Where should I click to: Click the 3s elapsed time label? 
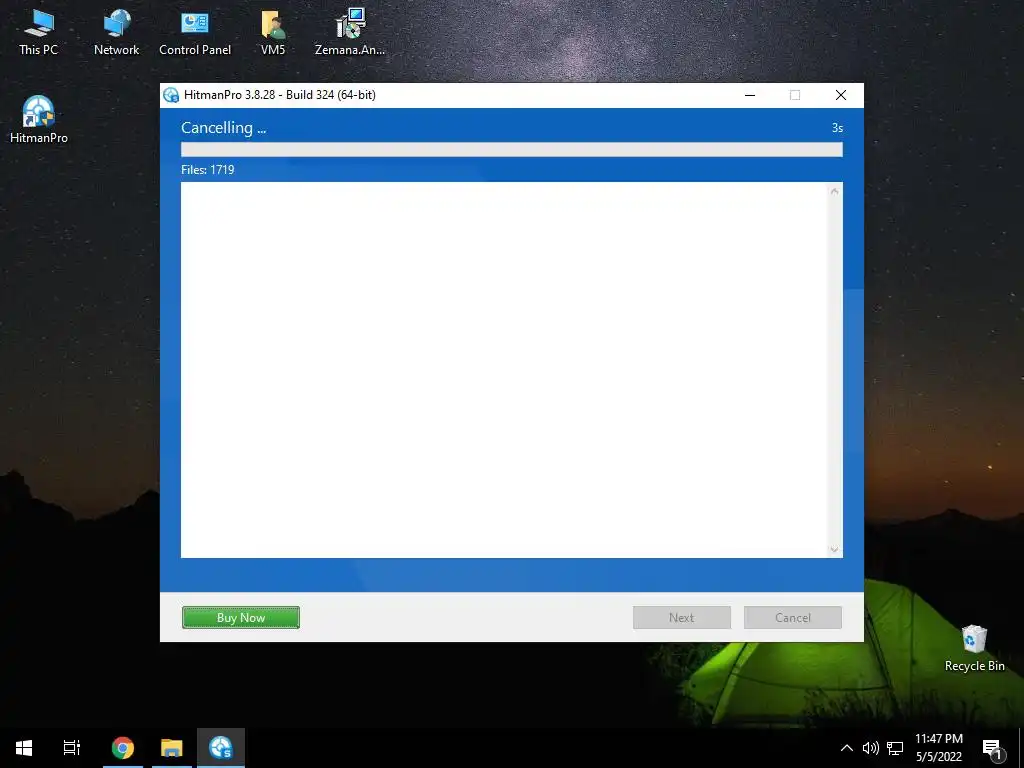(837, 128)
